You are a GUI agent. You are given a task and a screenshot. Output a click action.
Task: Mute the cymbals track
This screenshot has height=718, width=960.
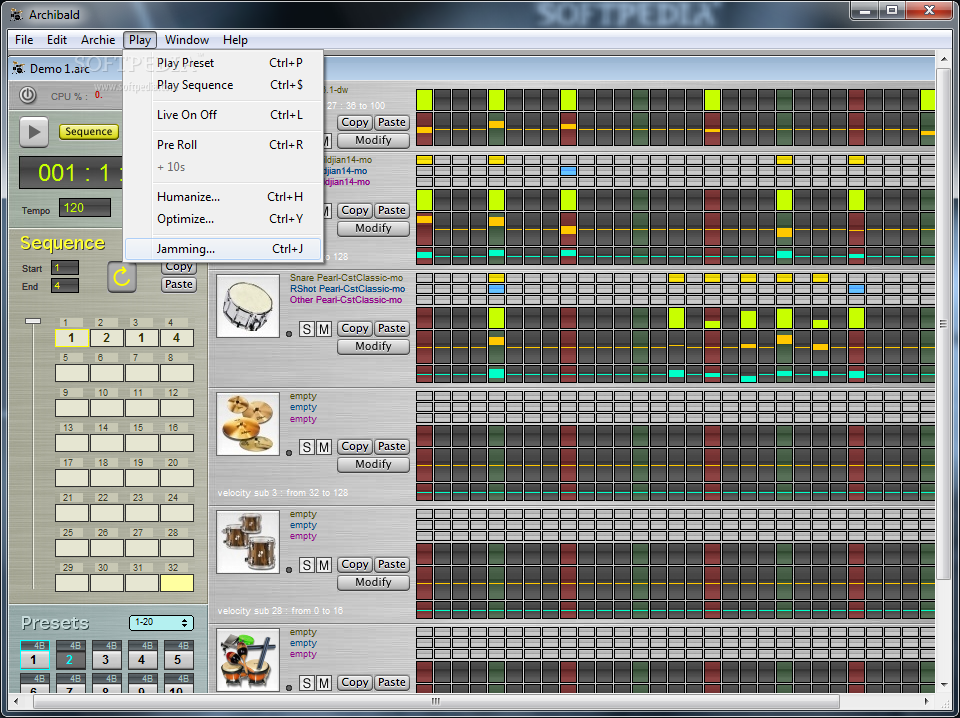324,447
